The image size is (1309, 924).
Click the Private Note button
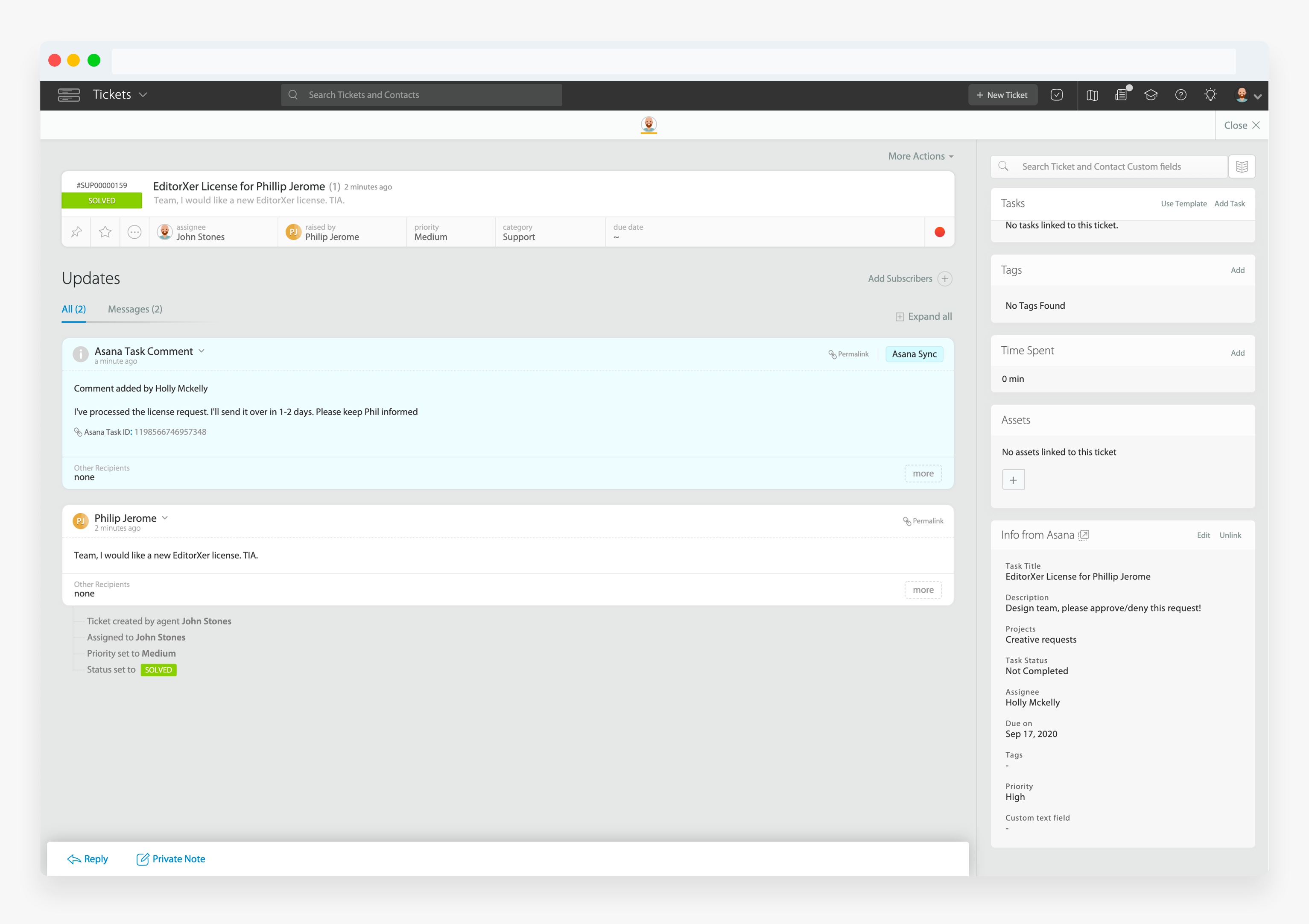point(170,859)
